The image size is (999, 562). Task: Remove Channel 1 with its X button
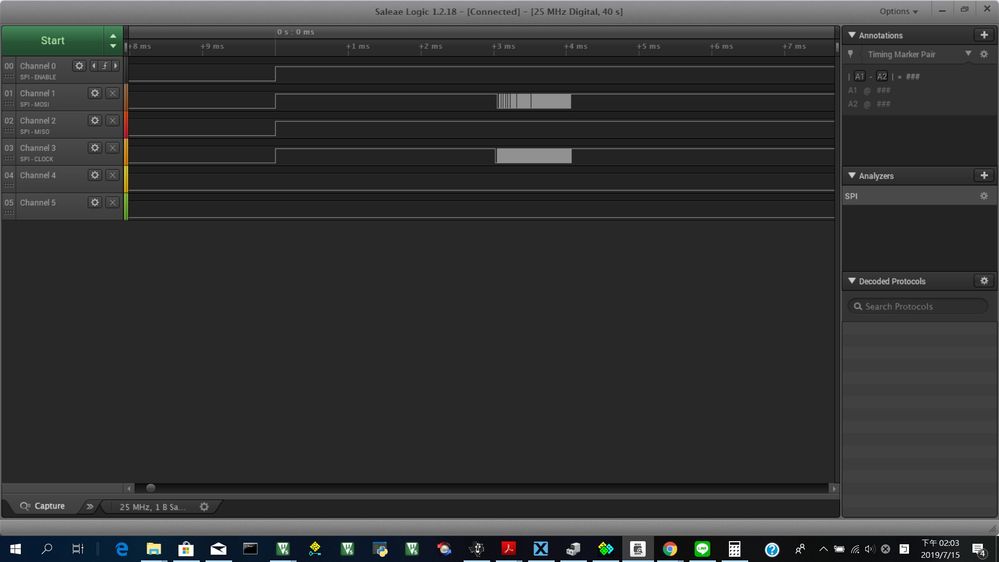pyautogui.click(x=112, y=93)
